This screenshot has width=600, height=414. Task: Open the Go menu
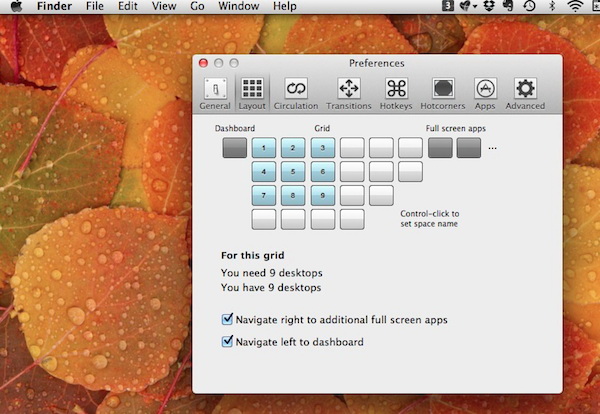point(197,6)
